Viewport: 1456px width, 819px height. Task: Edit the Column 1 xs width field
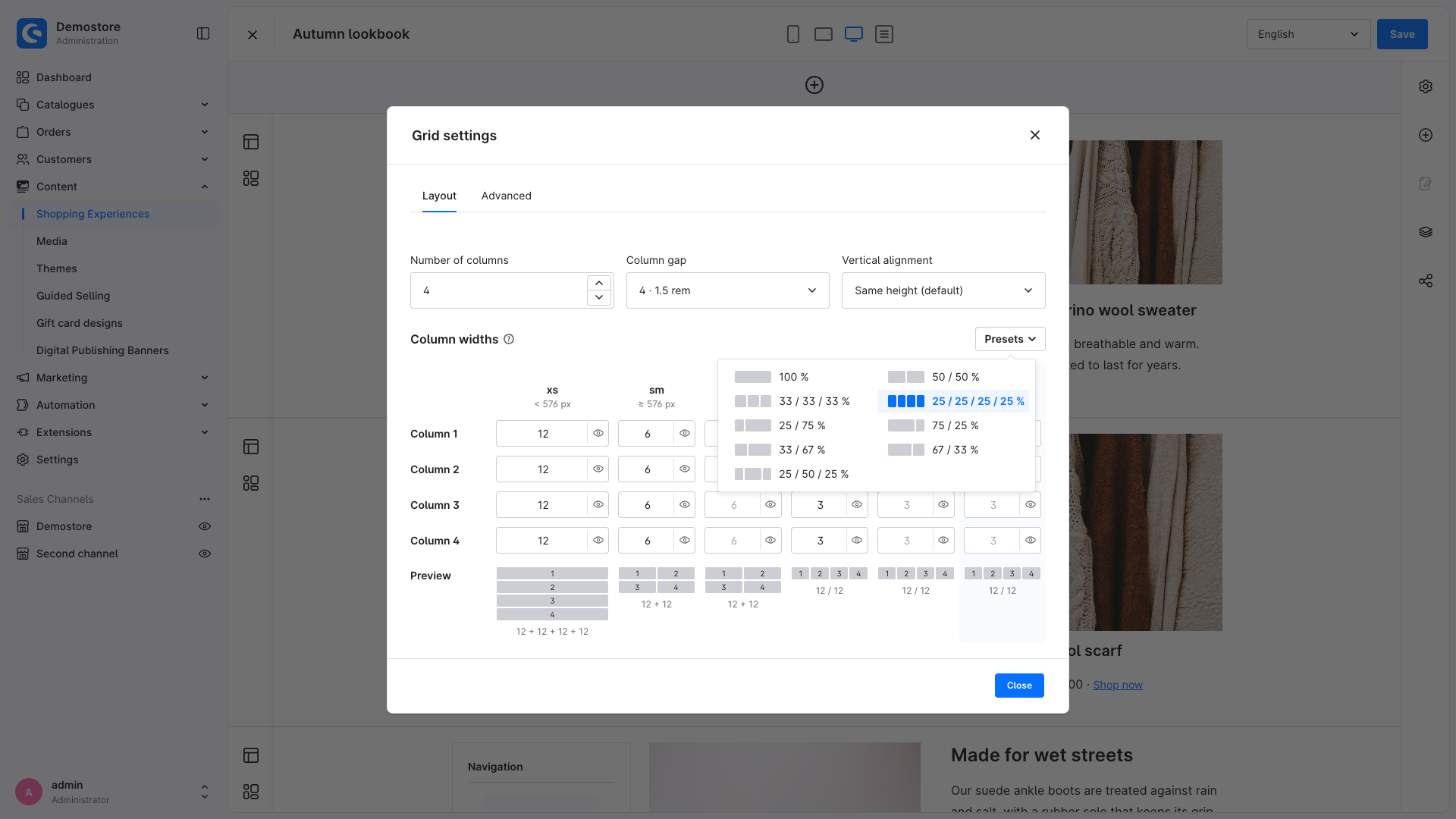pos(543,434)
